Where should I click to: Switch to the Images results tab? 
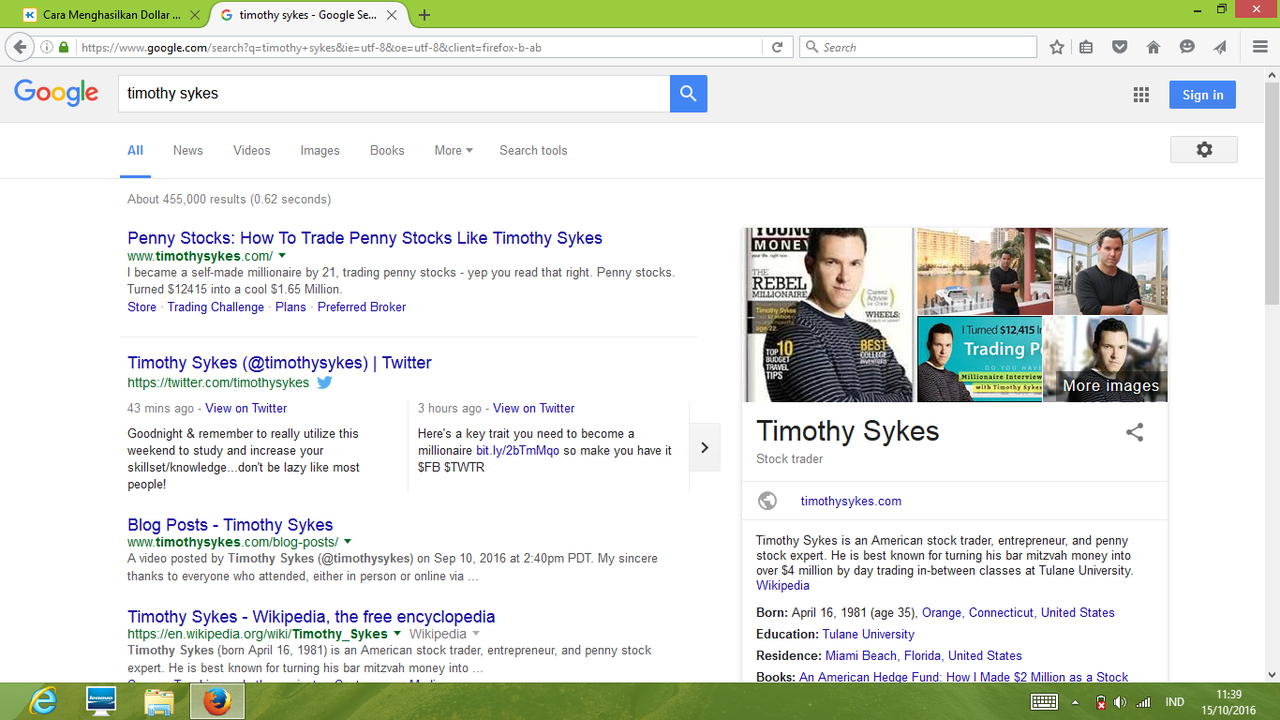click(x=319, y=150)
